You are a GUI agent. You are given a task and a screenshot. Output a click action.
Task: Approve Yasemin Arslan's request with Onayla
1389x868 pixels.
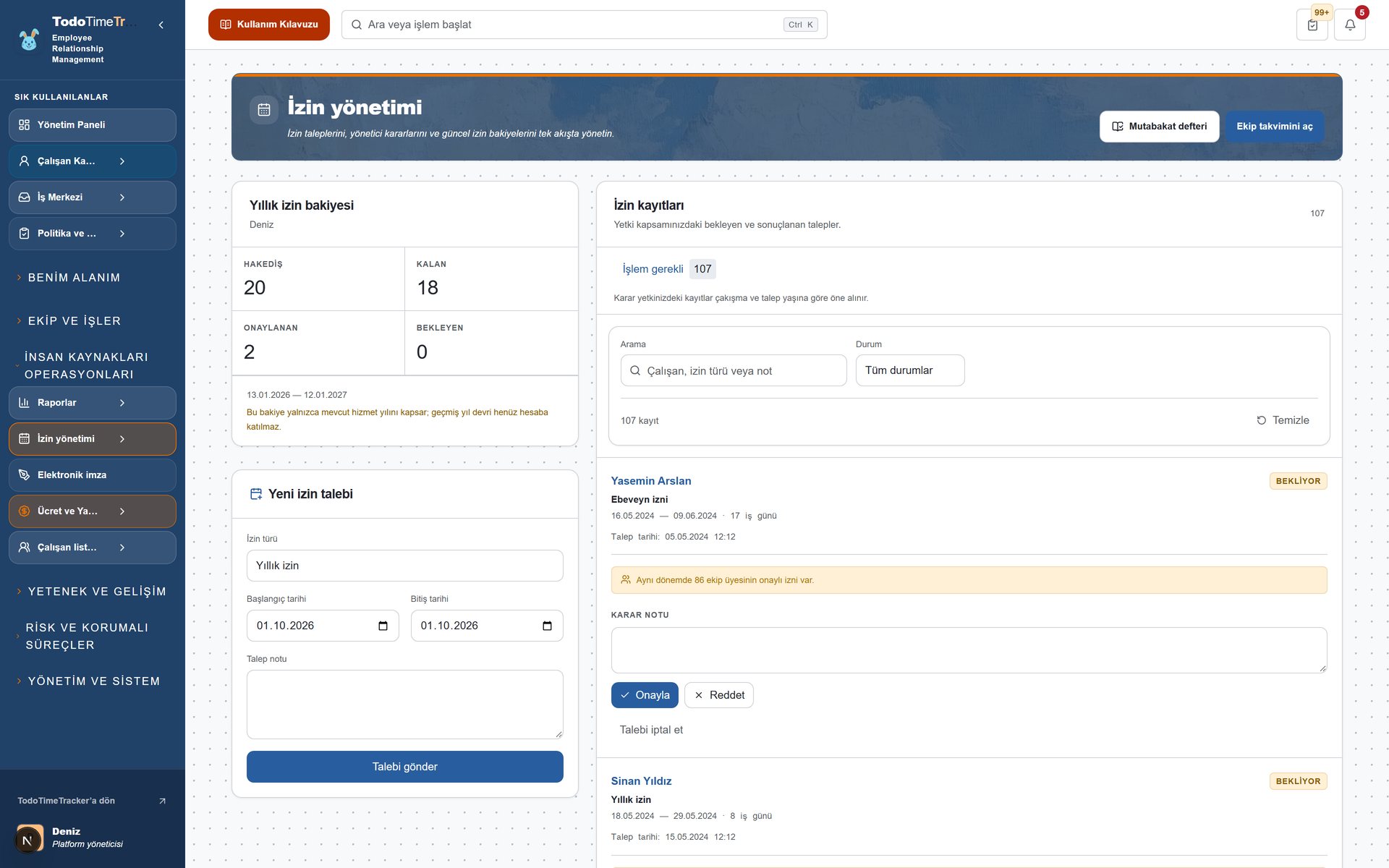645,695
